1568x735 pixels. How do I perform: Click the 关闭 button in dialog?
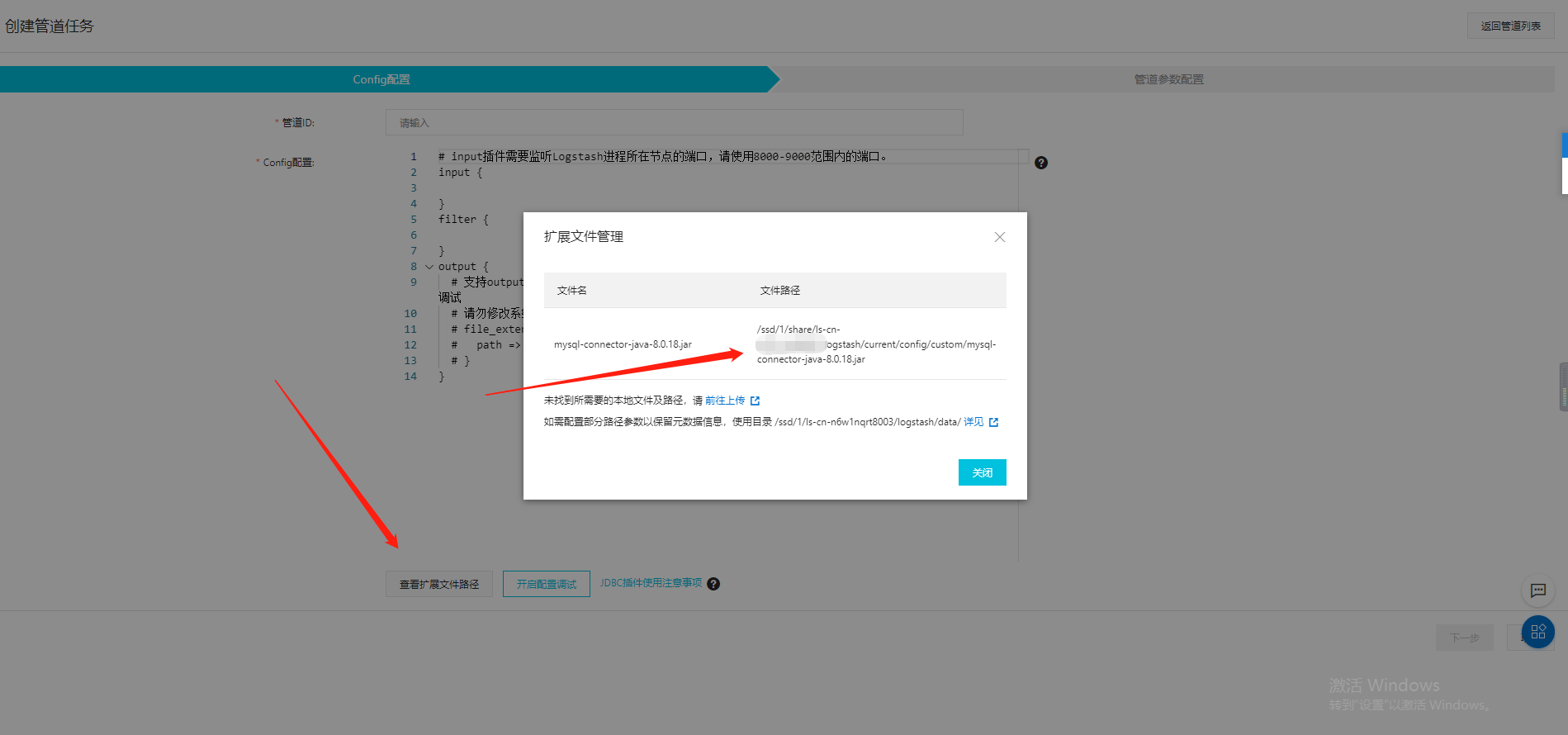(x=982, y=472)
